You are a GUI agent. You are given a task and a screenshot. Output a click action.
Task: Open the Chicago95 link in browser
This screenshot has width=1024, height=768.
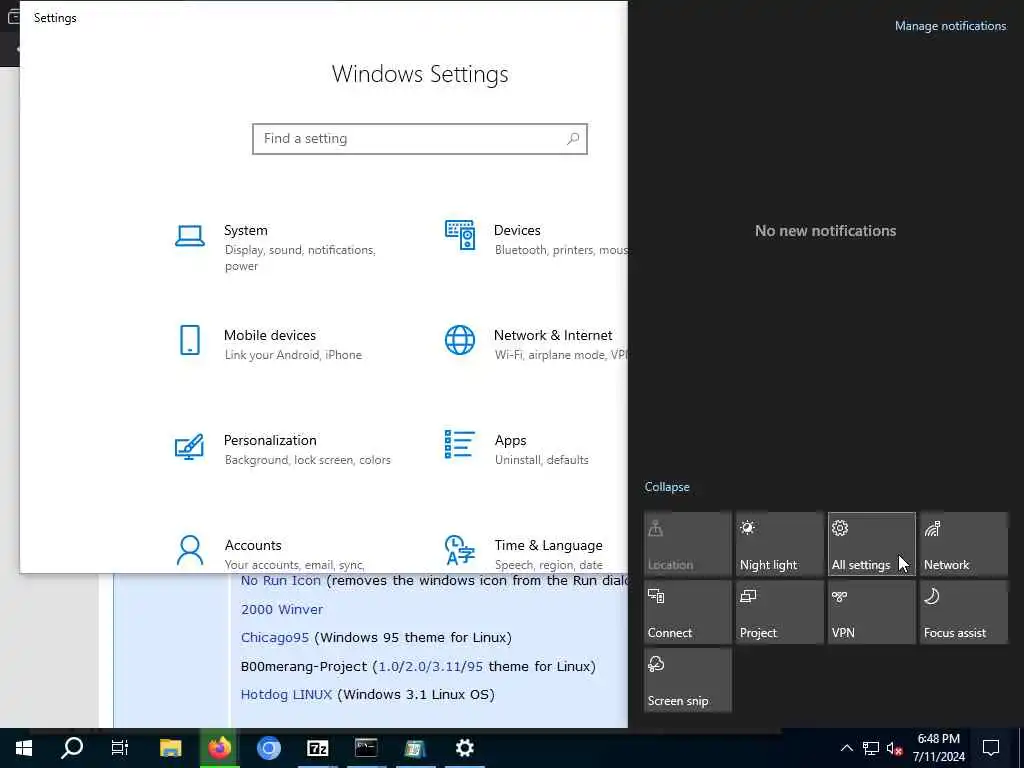[x=274, y=637]
